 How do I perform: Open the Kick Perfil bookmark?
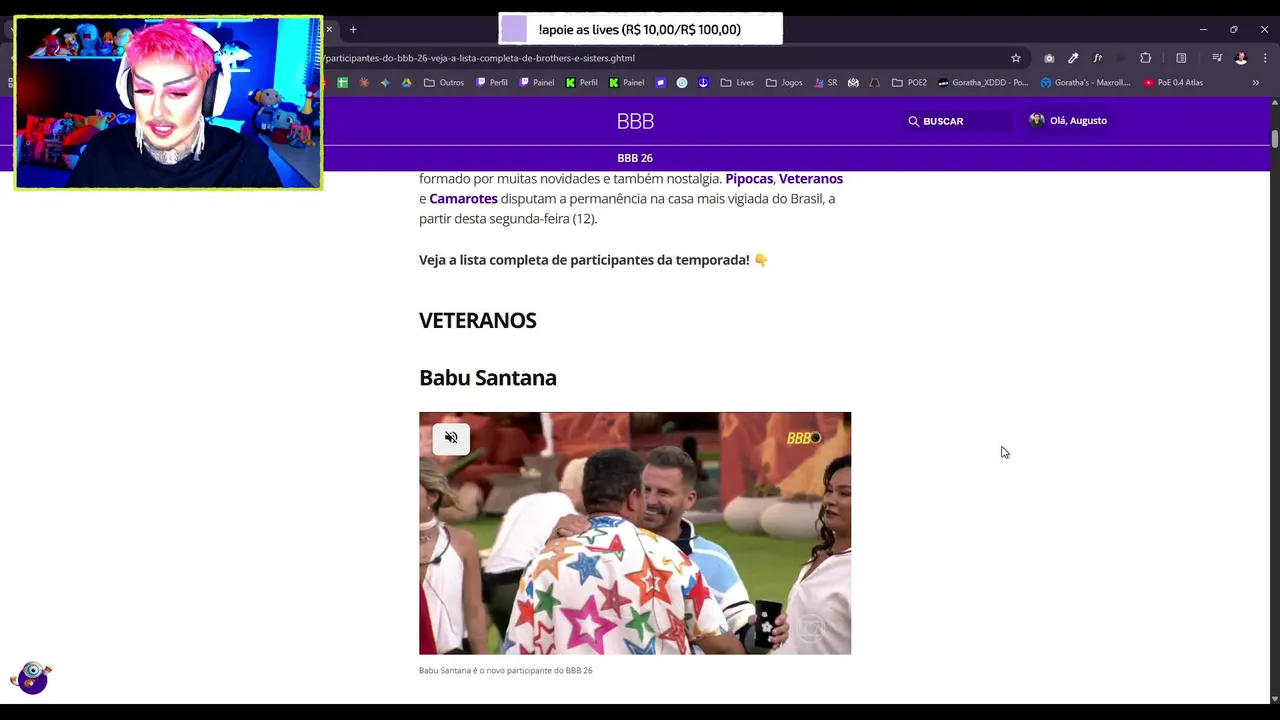coord(581,83)
